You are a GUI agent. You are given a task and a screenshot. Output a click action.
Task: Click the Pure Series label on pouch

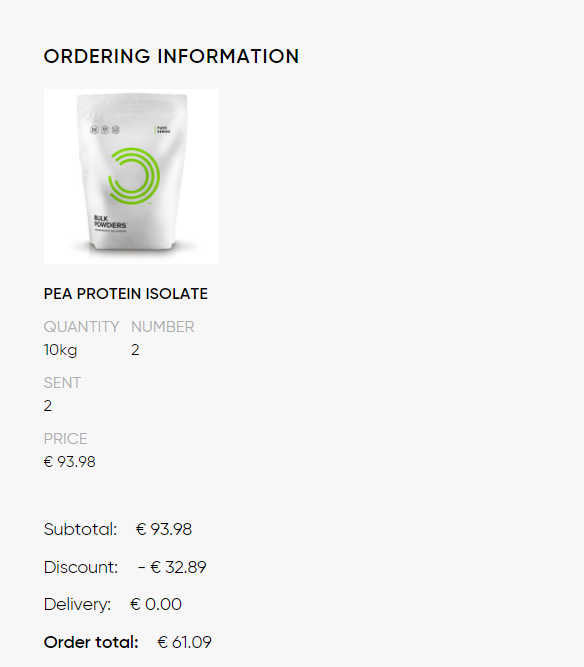[163, 130]
